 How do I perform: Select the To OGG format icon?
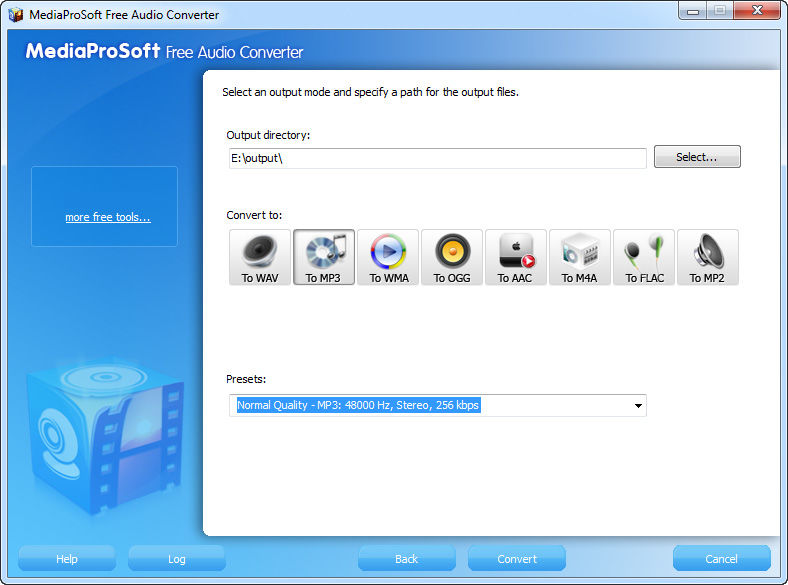click(452, 257)
